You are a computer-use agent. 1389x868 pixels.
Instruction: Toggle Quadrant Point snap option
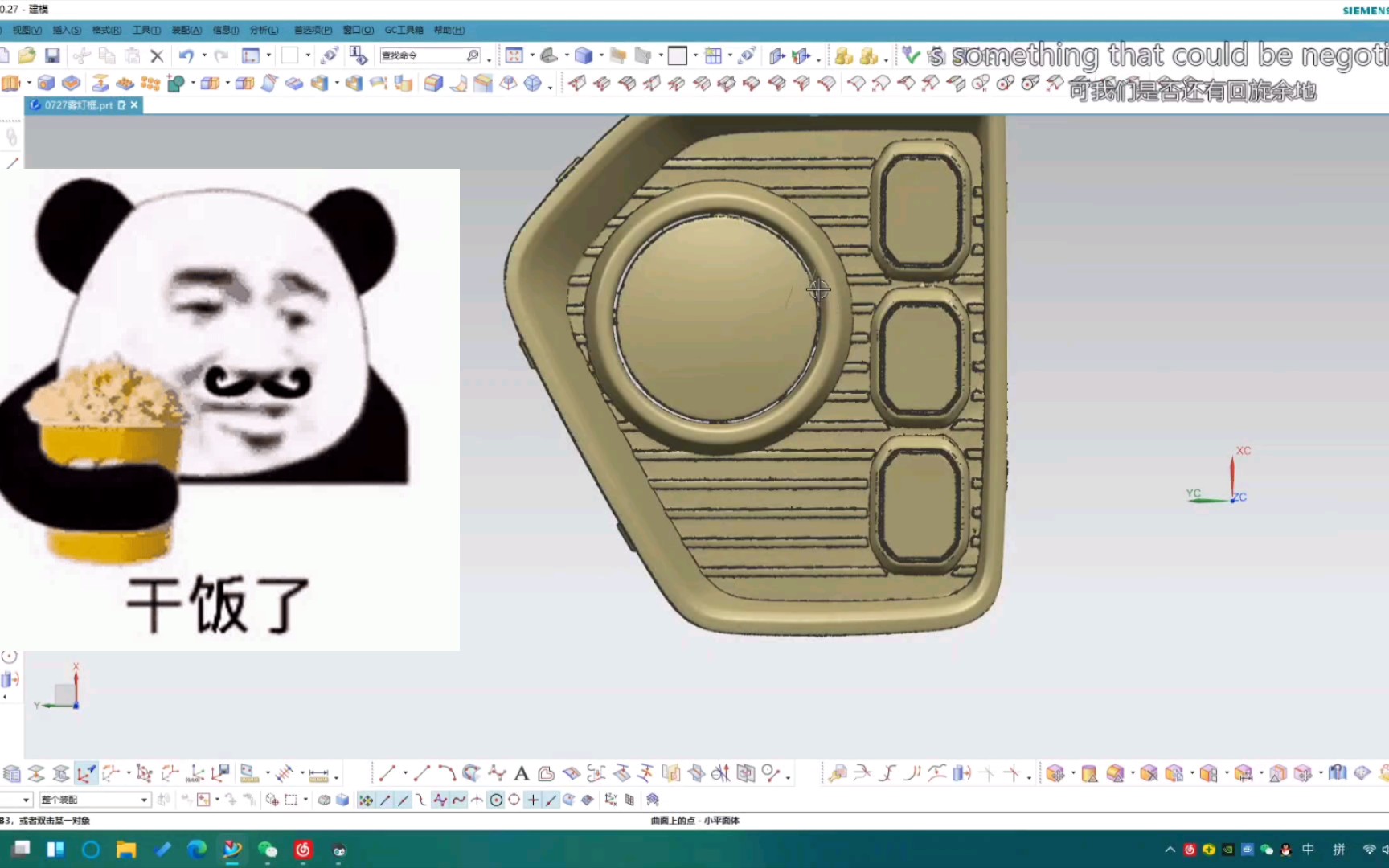514,800
